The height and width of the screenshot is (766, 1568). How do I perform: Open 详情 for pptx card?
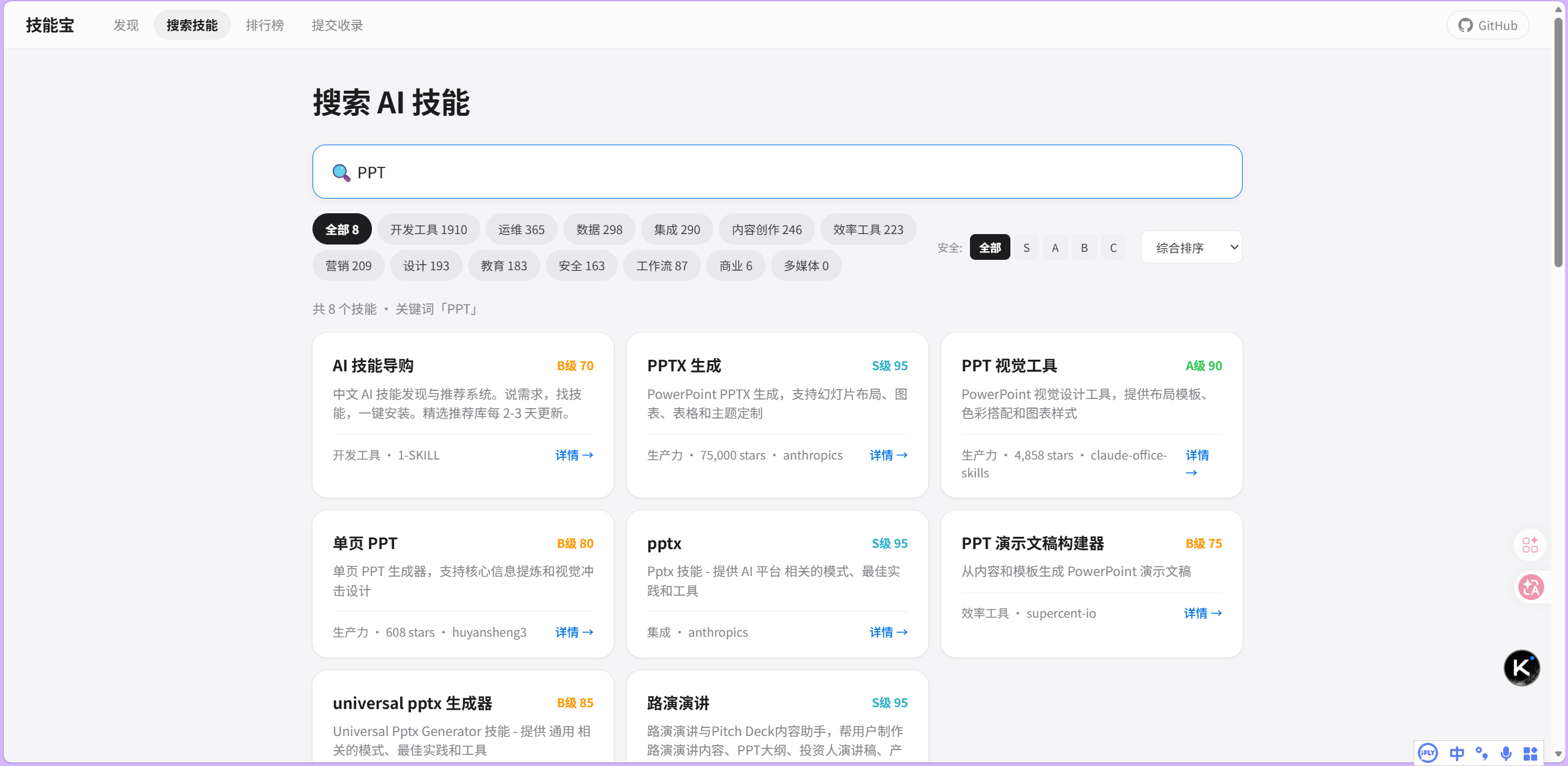pyautogui.click(x=888, y=632)
